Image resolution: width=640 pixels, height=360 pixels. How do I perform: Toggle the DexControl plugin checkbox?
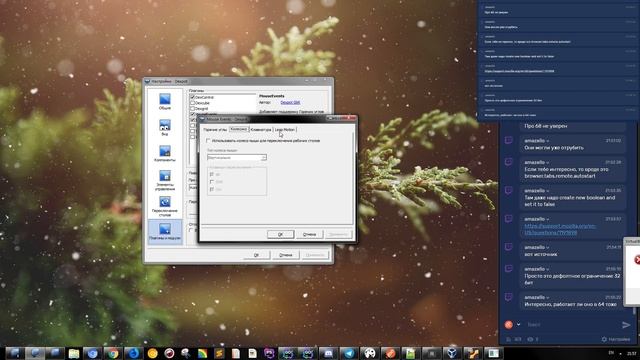pyautogui.click(x=193, y=97)
